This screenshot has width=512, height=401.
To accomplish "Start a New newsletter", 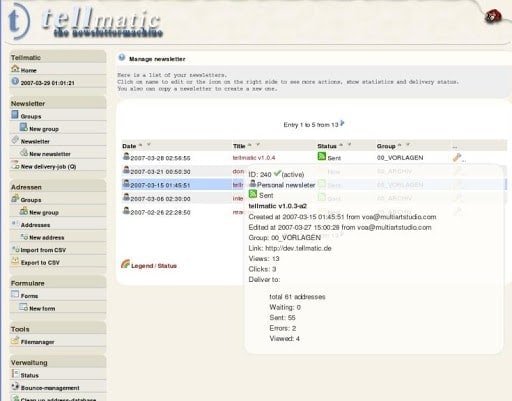I will [50, 154].
